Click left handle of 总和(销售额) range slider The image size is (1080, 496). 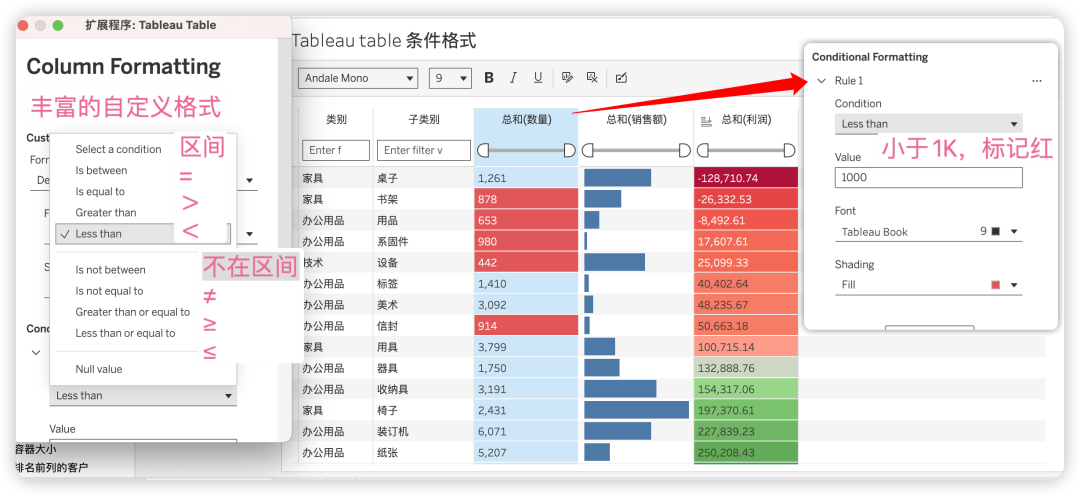coord(588,150)
